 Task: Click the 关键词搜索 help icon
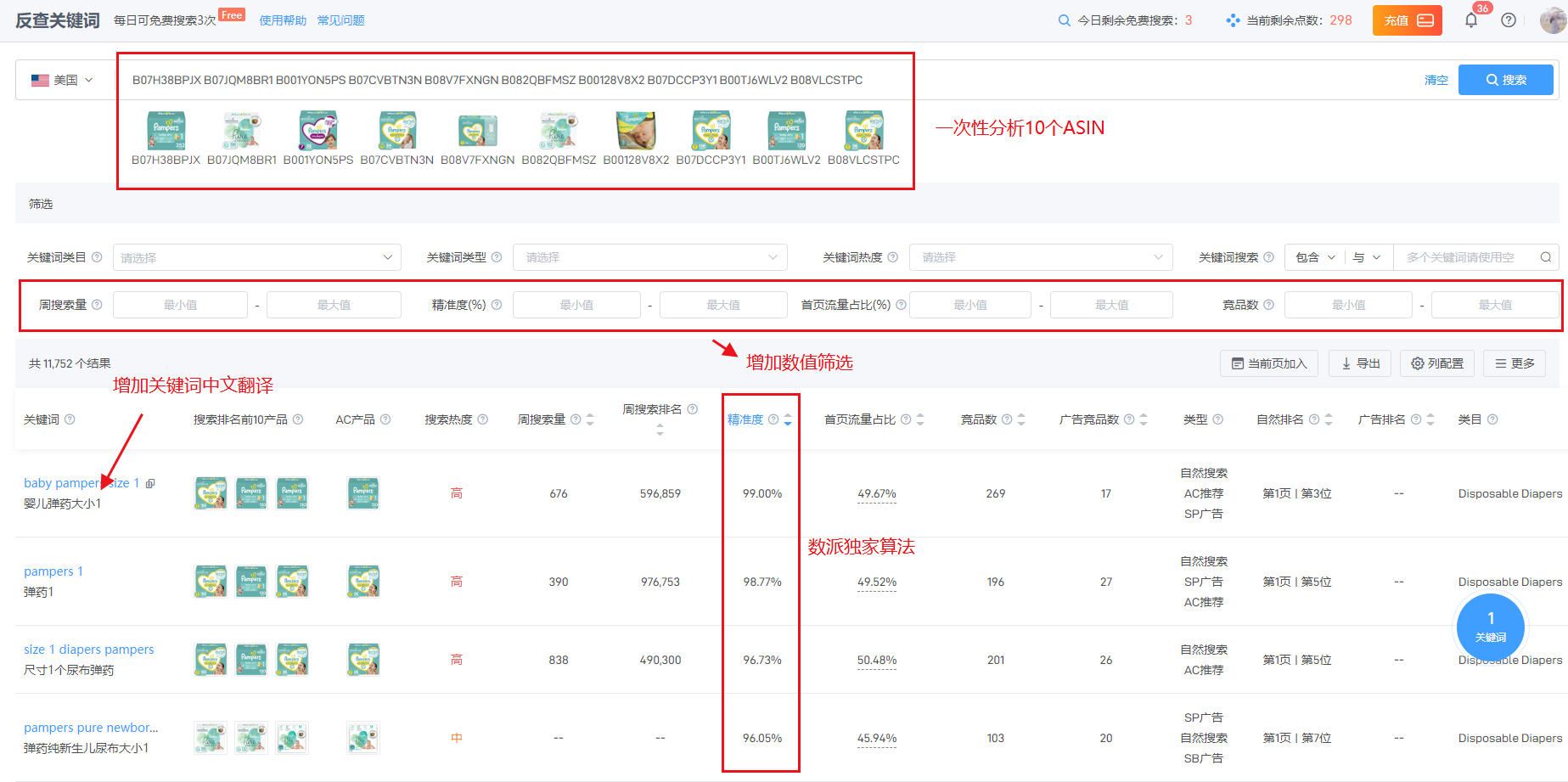point(1268,257)
